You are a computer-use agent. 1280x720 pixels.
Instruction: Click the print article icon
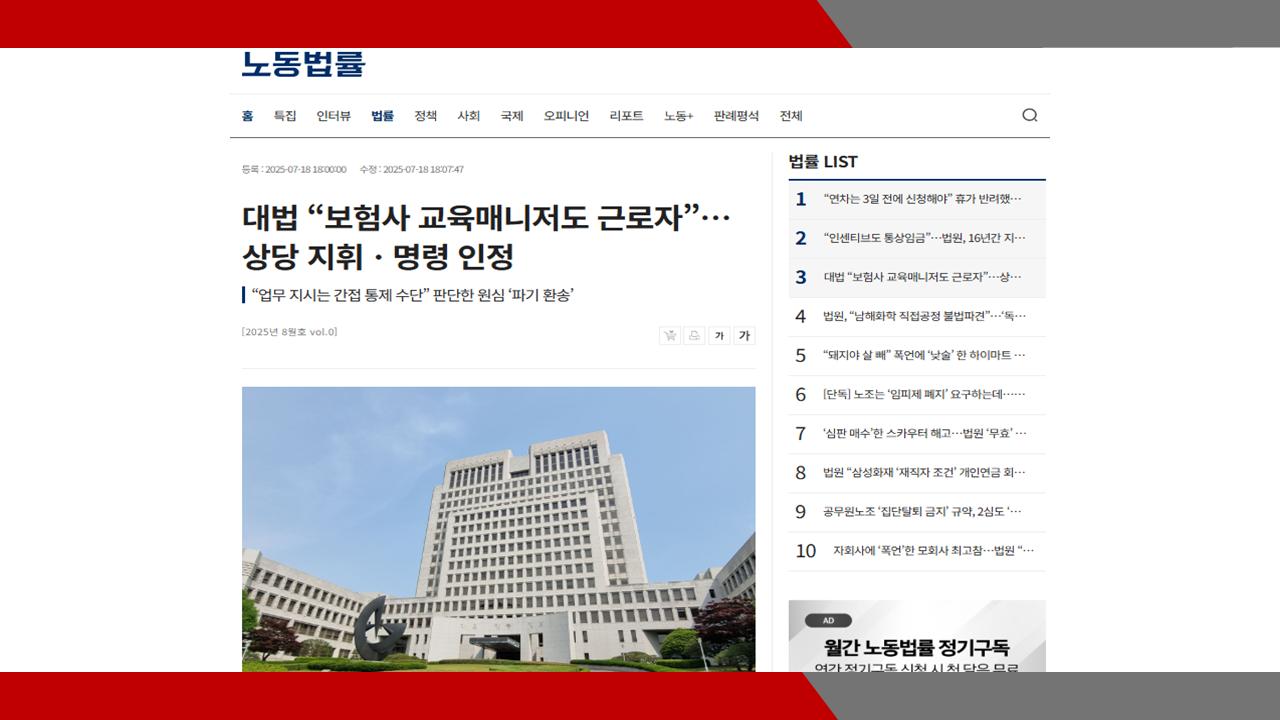[694, 335]
